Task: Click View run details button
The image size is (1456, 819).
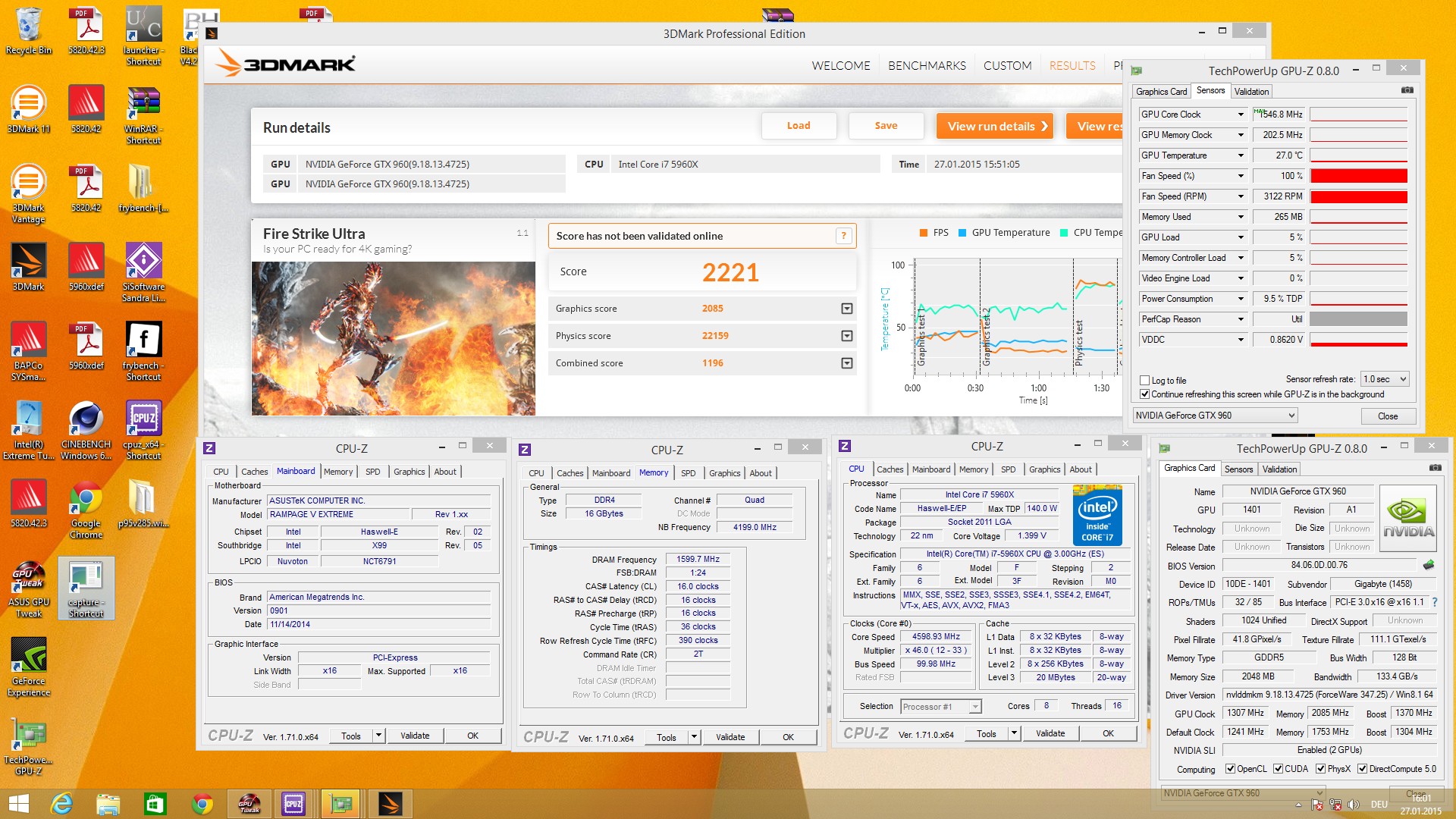Action: click(x=996, y=126)
